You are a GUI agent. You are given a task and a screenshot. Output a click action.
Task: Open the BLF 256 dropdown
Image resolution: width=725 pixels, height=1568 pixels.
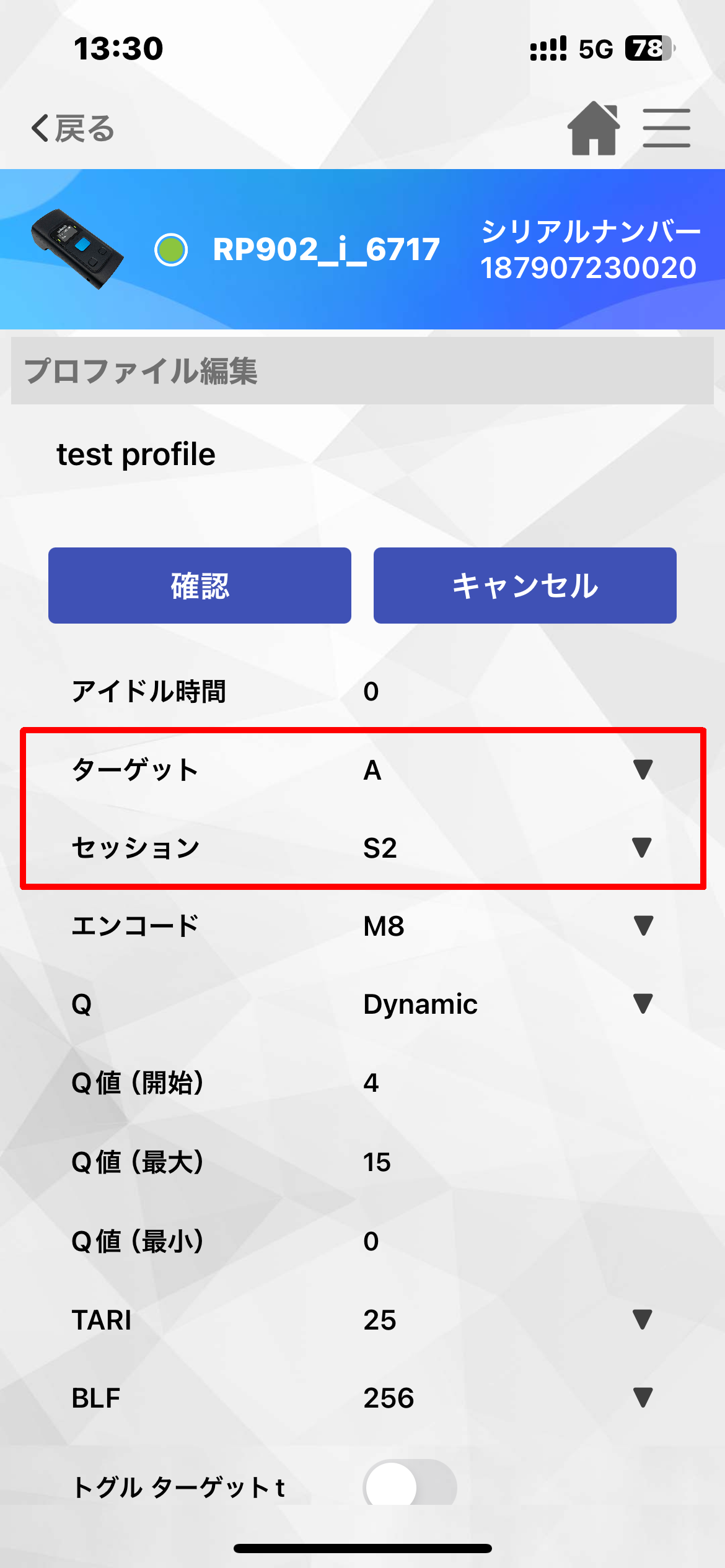507,1398
